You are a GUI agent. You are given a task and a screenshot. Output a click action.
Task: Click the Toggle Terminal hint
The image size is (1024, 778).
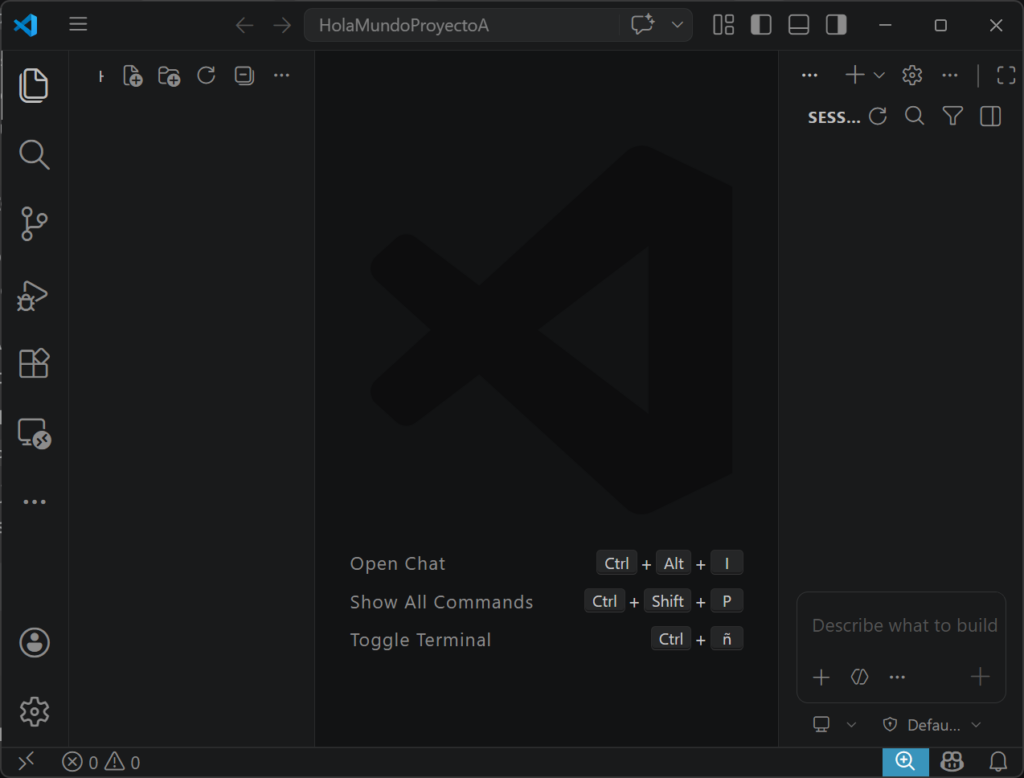pyautogui.click(x=421, y=640)
